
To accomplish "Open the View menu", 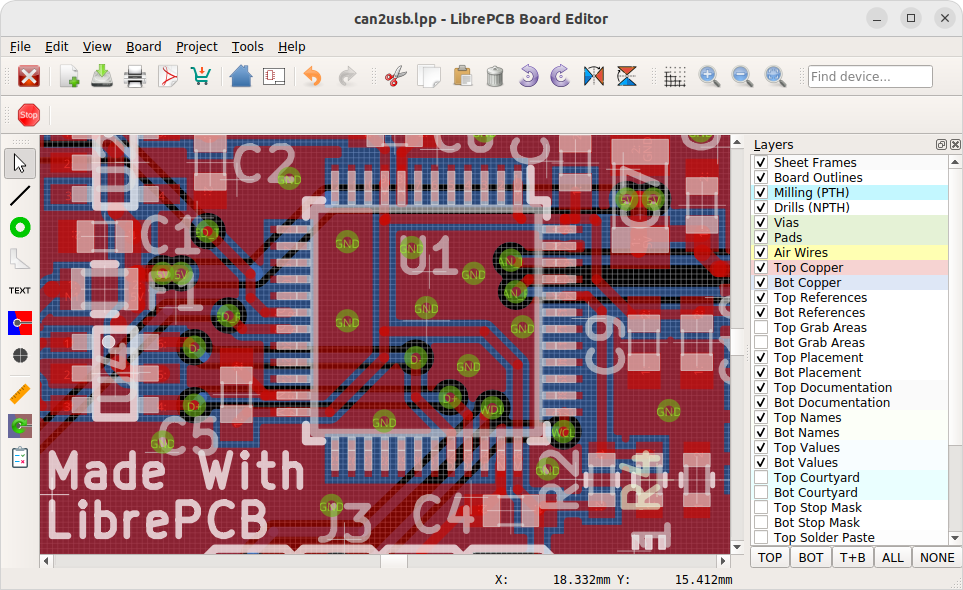I will 97,47.
